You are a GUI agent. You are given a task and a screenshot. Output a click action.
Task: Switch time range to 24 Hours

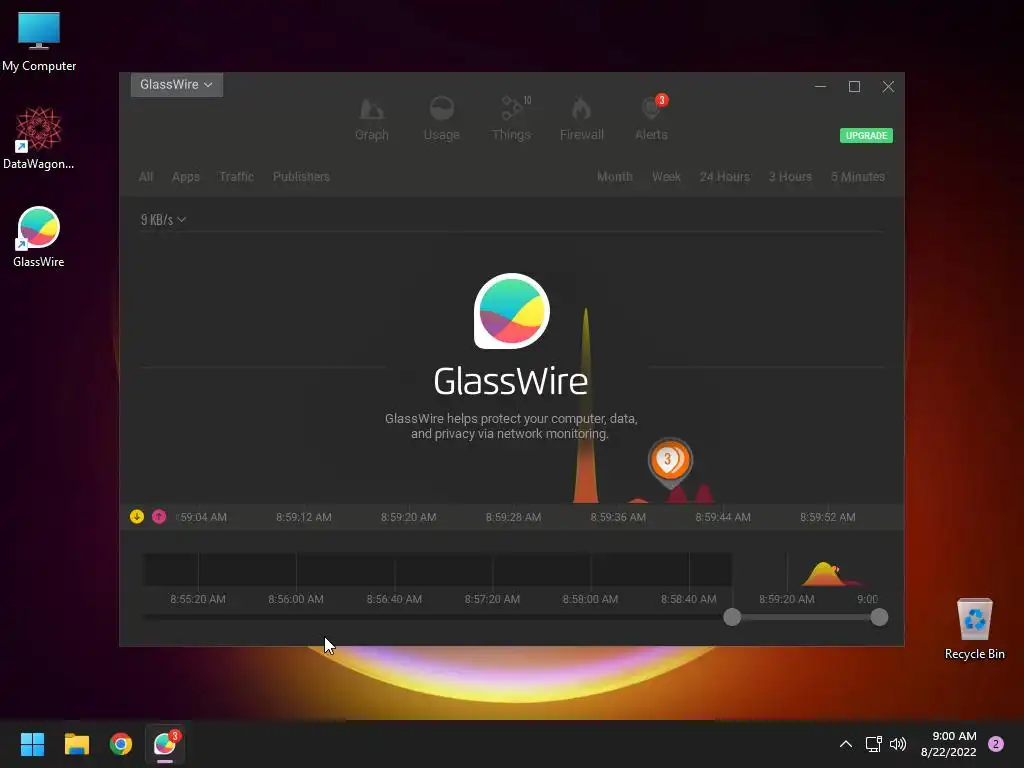coord(724,177)
